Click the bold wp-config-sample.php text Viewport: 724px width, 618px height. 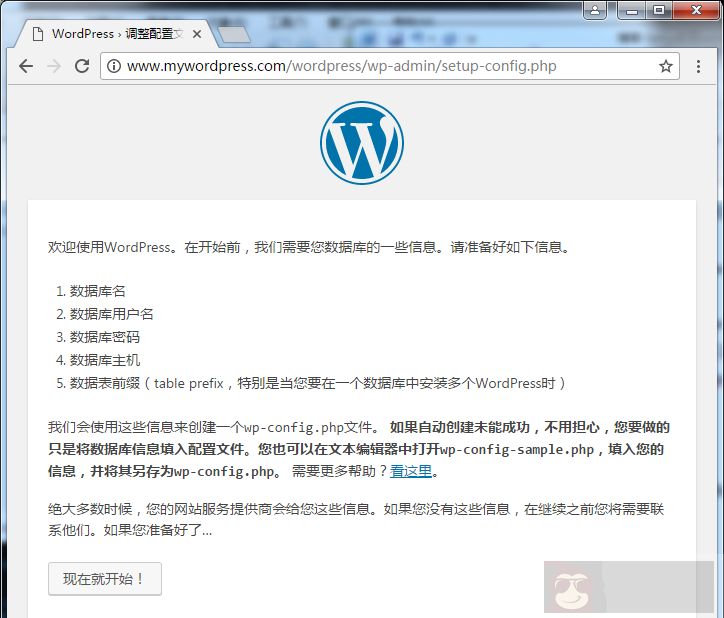pyautogui.click(x=517, y=449)
